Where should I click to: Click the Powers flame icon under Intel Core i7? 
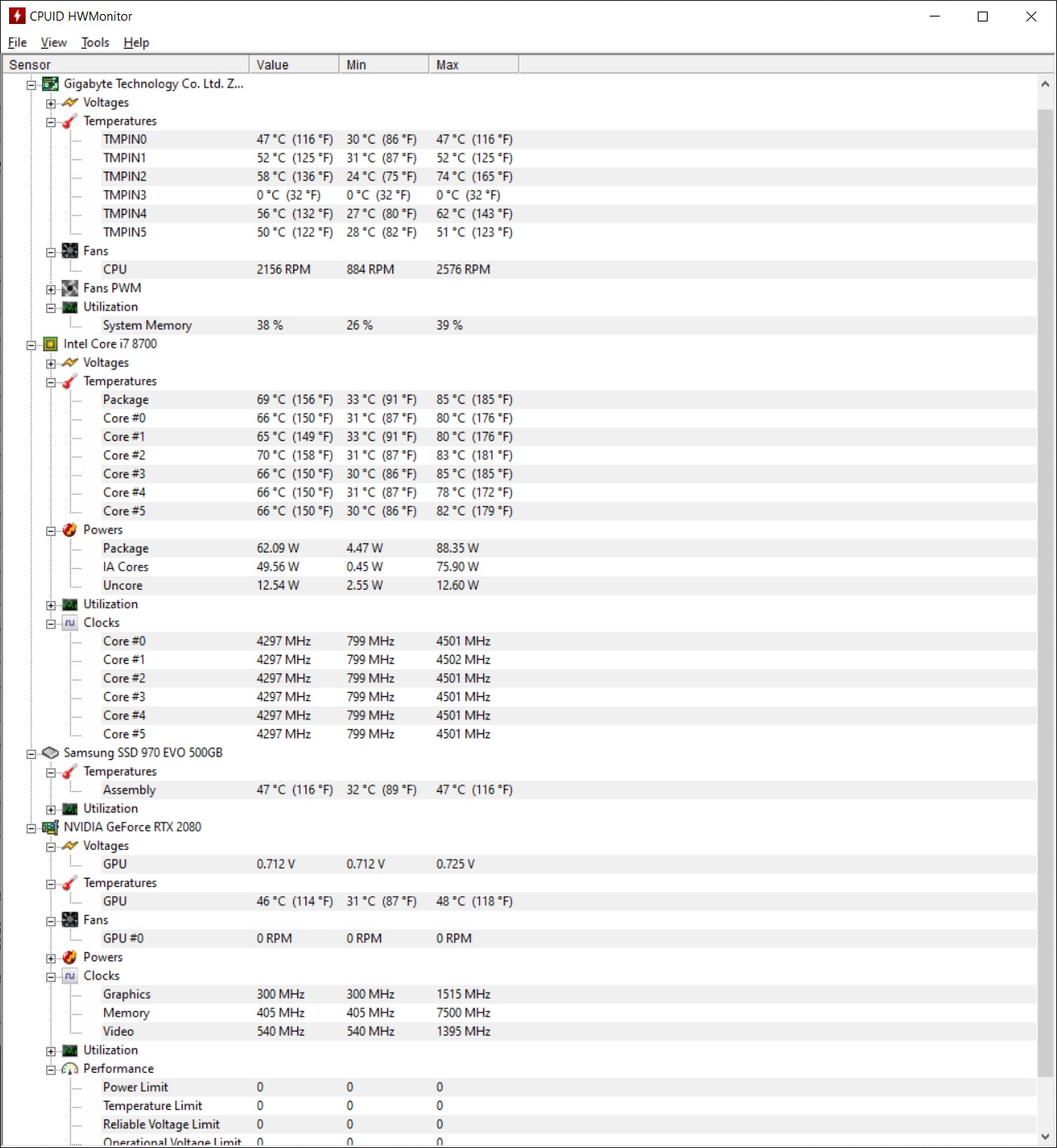(x=70, y=529)
